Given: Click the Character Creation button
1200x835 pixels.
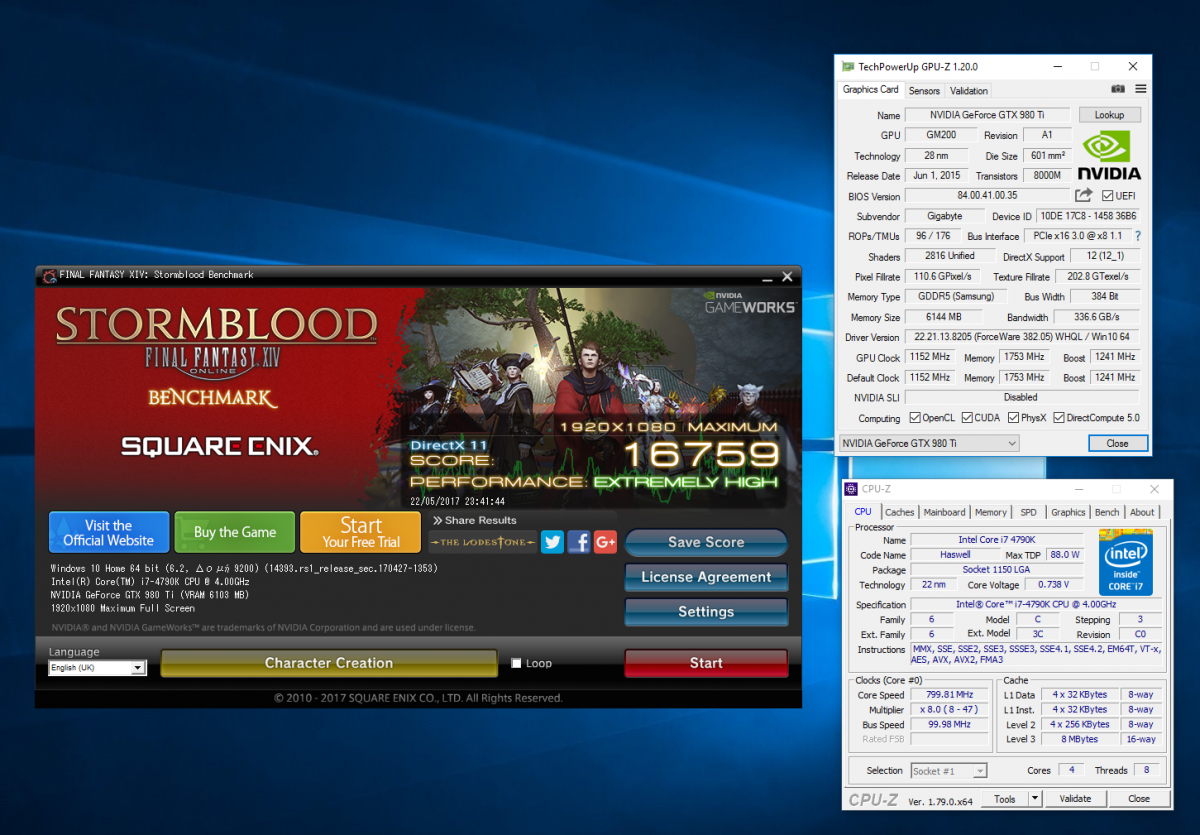Looking at the screenshot, I should pos(329,663).
